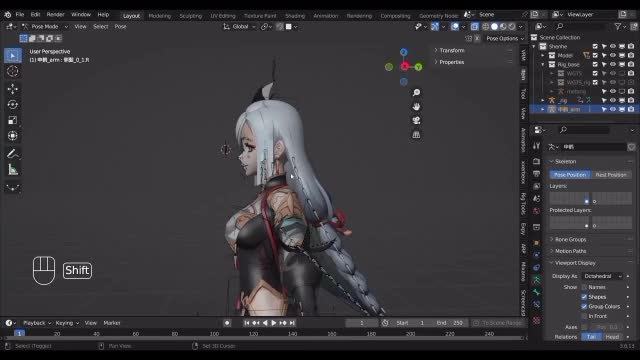The width and height of the screenshot is (640, 360).
Task: Switch to the Sculpting workspace tab
Action: coord(191,16)
